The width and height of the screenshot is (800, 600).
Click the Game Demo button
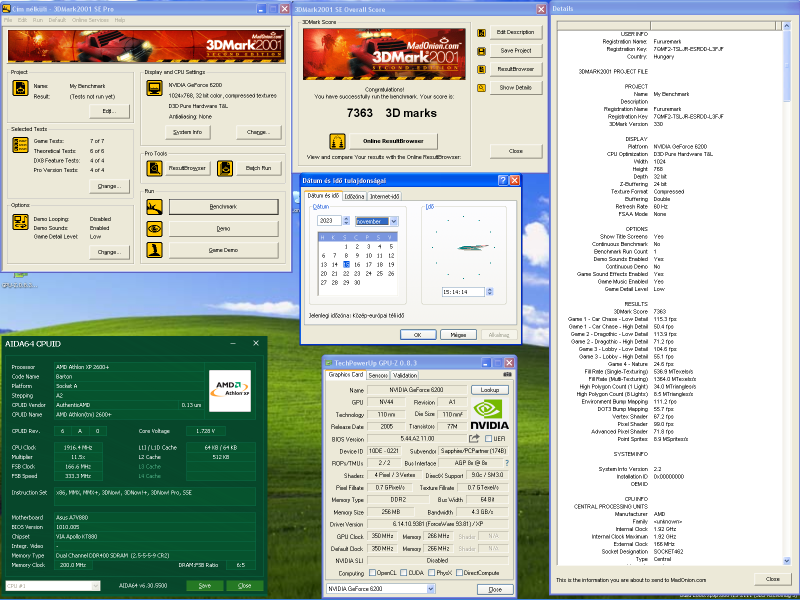[223, 250]
